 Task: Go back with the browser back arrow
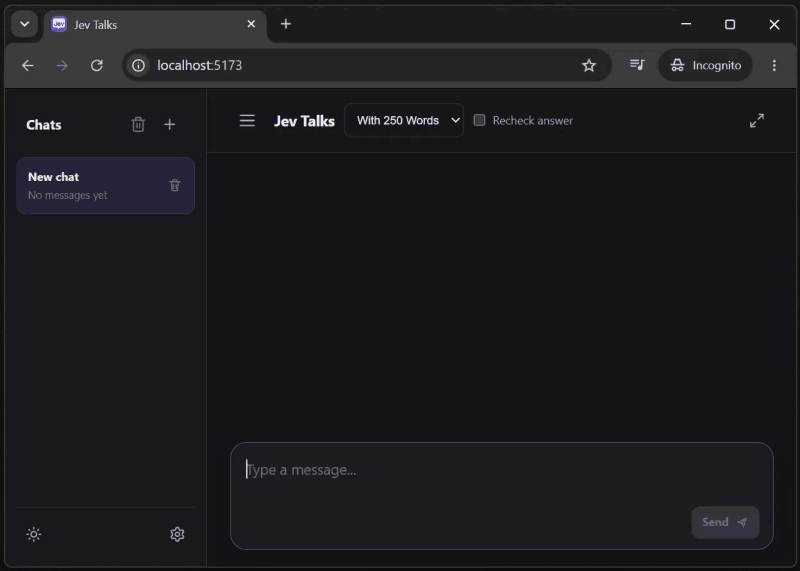[28, 65]
